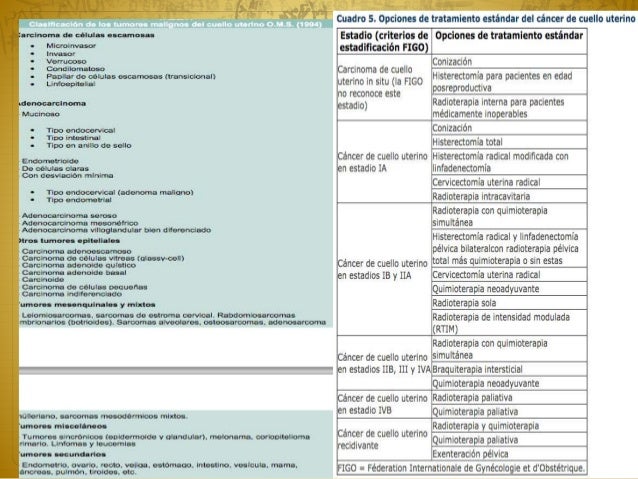Select 'Carcinoma de cuello uterino in situ' cell
638x479 pixels.
click(x=384, y=87)
